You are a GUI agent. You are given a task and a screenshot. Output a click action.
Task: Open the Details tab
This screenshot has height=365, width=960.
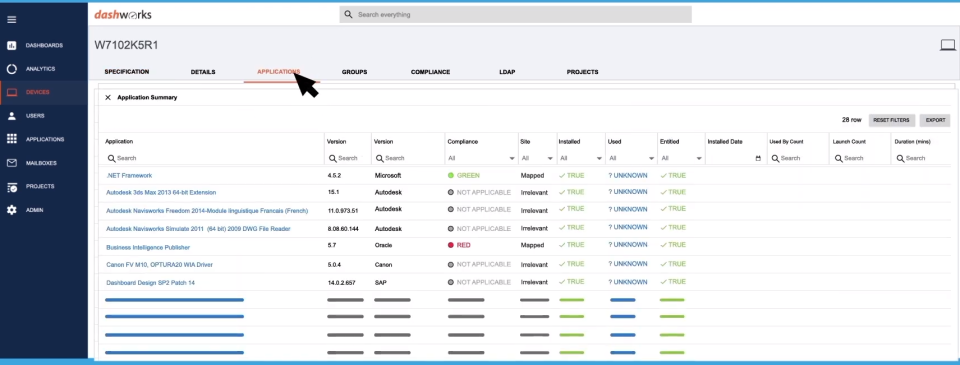click(203, 72)
